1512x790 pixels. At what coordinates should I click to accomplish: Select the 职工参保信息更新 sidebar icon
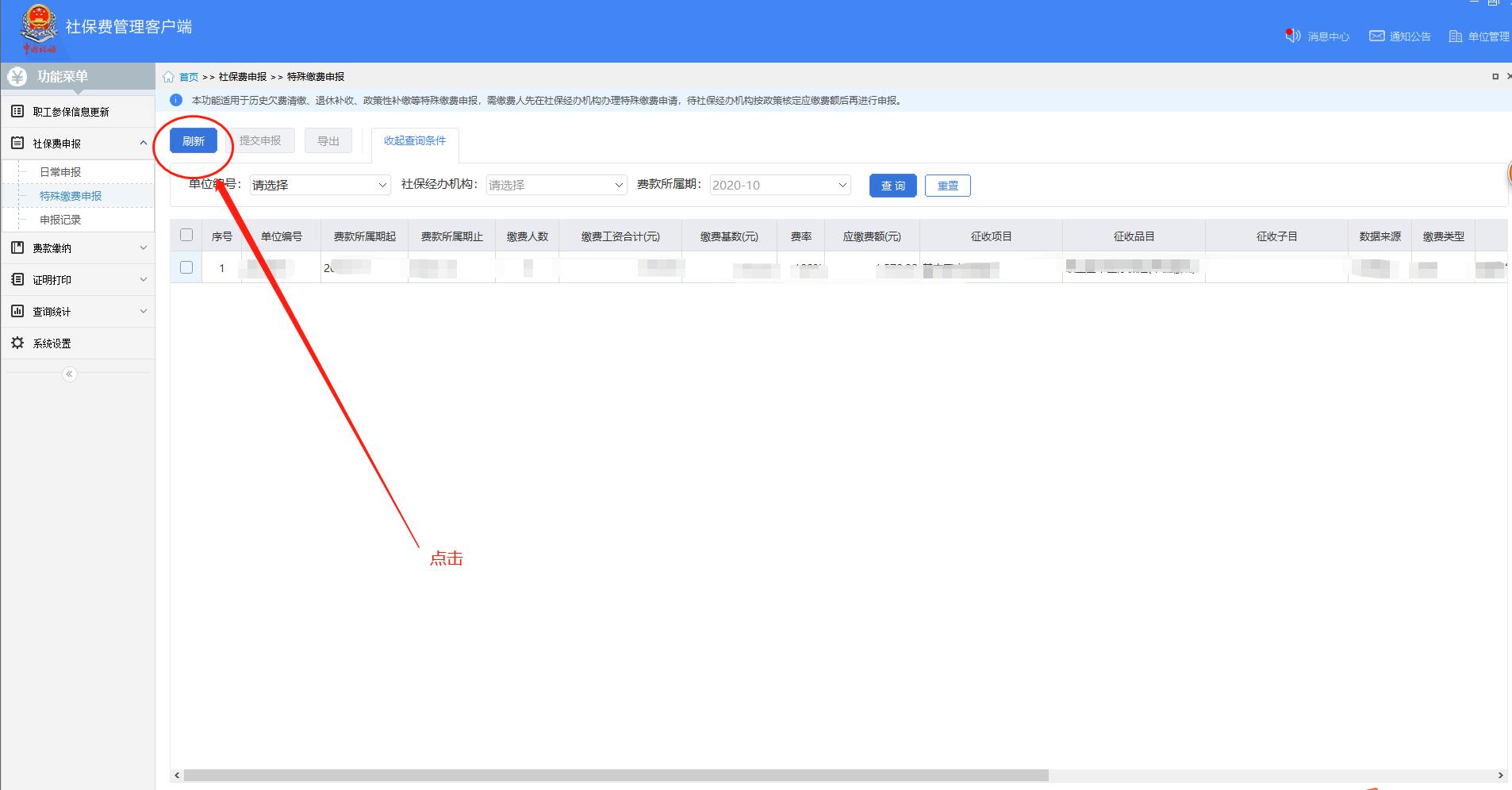(x=17, y=110)
